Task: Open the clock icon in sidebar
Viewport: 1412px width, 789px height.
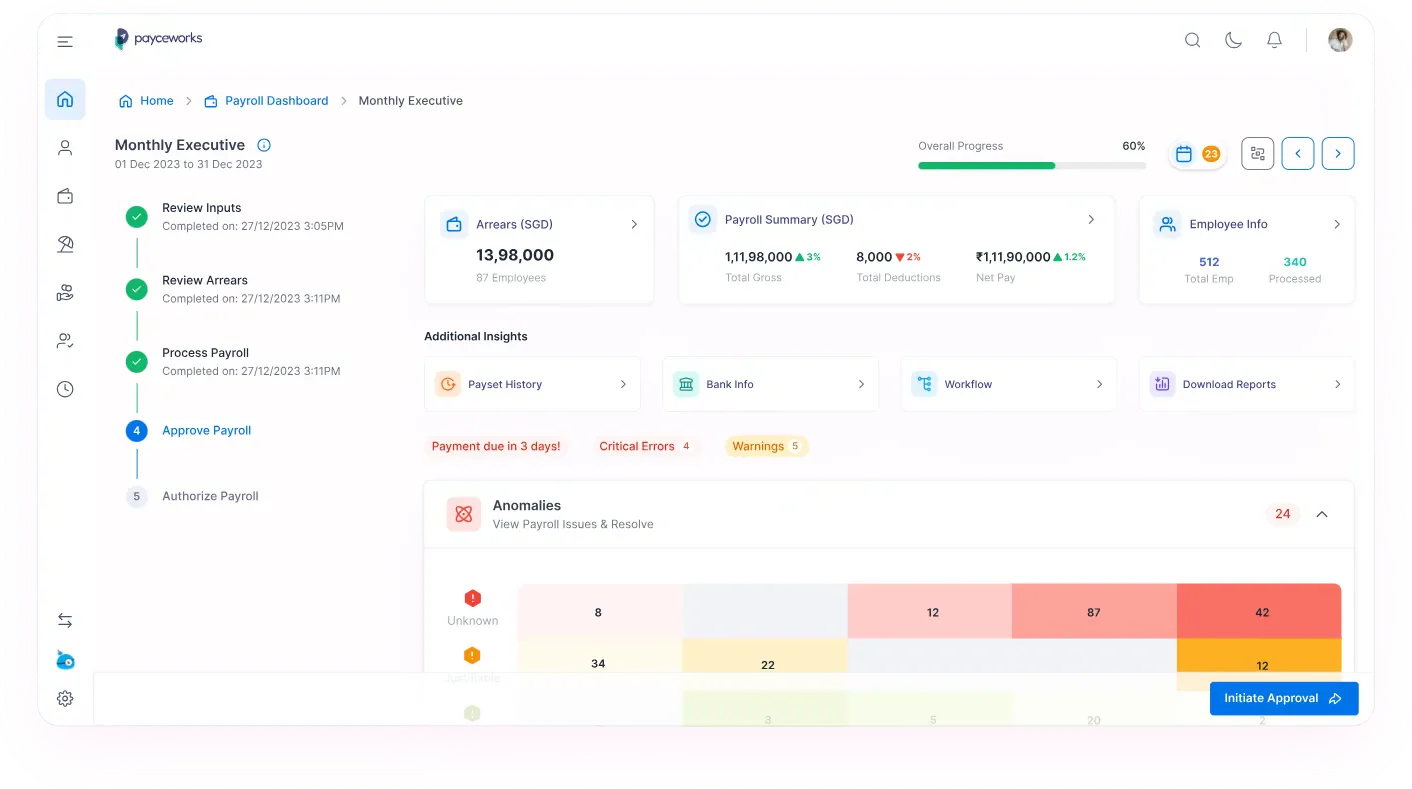Action: point(65,389)
